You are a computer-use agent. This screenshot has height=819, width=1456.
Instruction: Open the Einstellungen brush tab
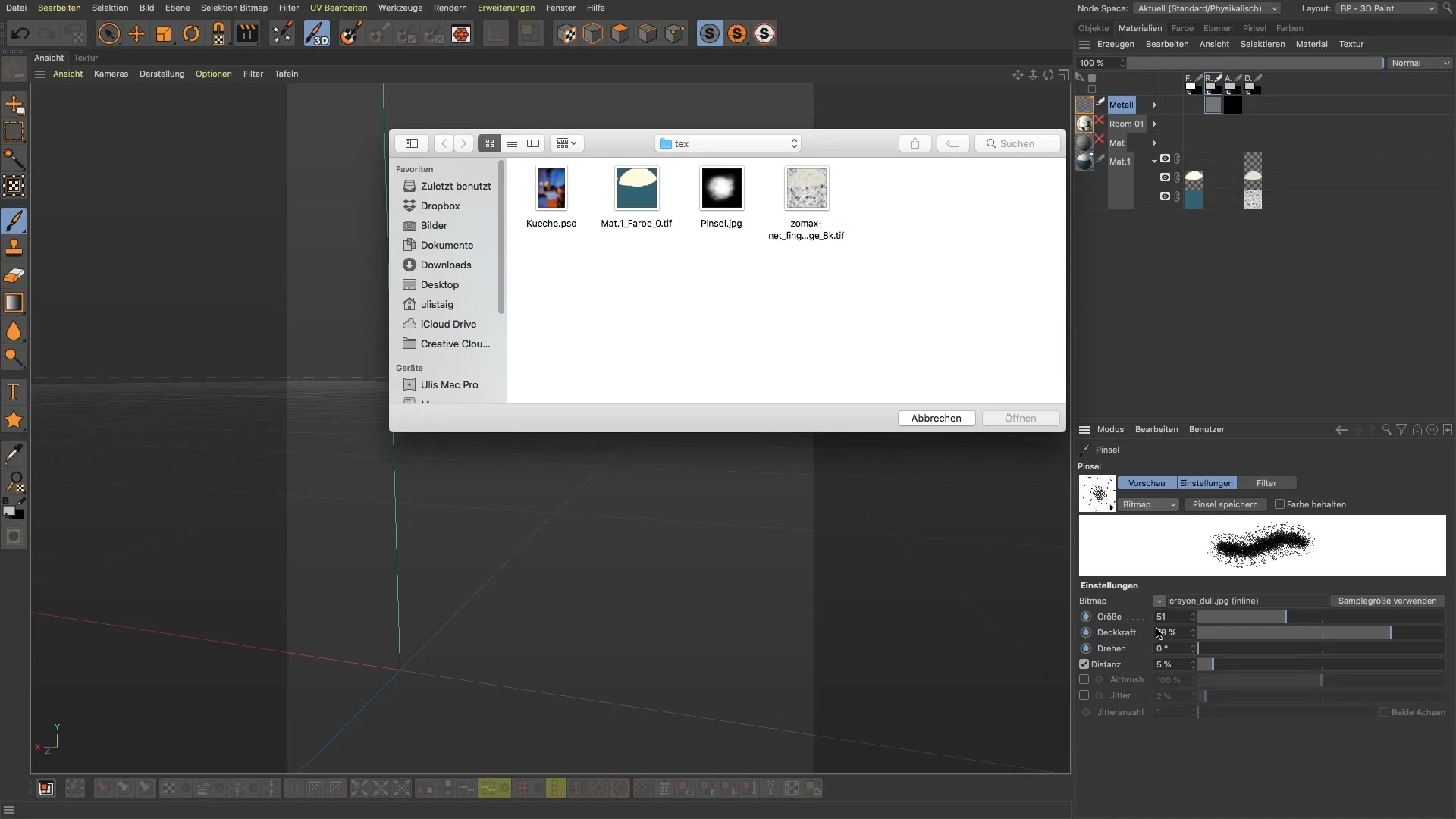(1207, 483)
